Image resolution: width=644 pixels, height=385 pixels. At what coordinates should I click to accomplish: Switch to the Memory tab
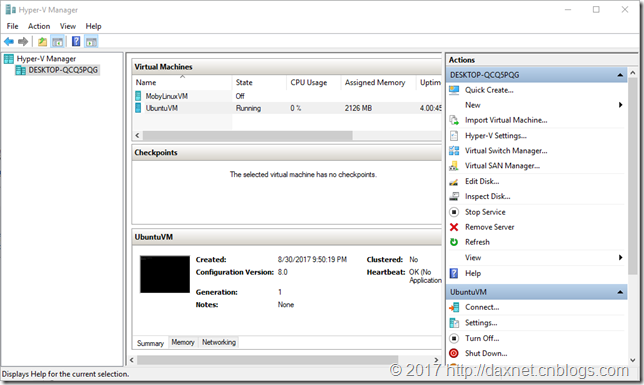click(x=183, y=342)
